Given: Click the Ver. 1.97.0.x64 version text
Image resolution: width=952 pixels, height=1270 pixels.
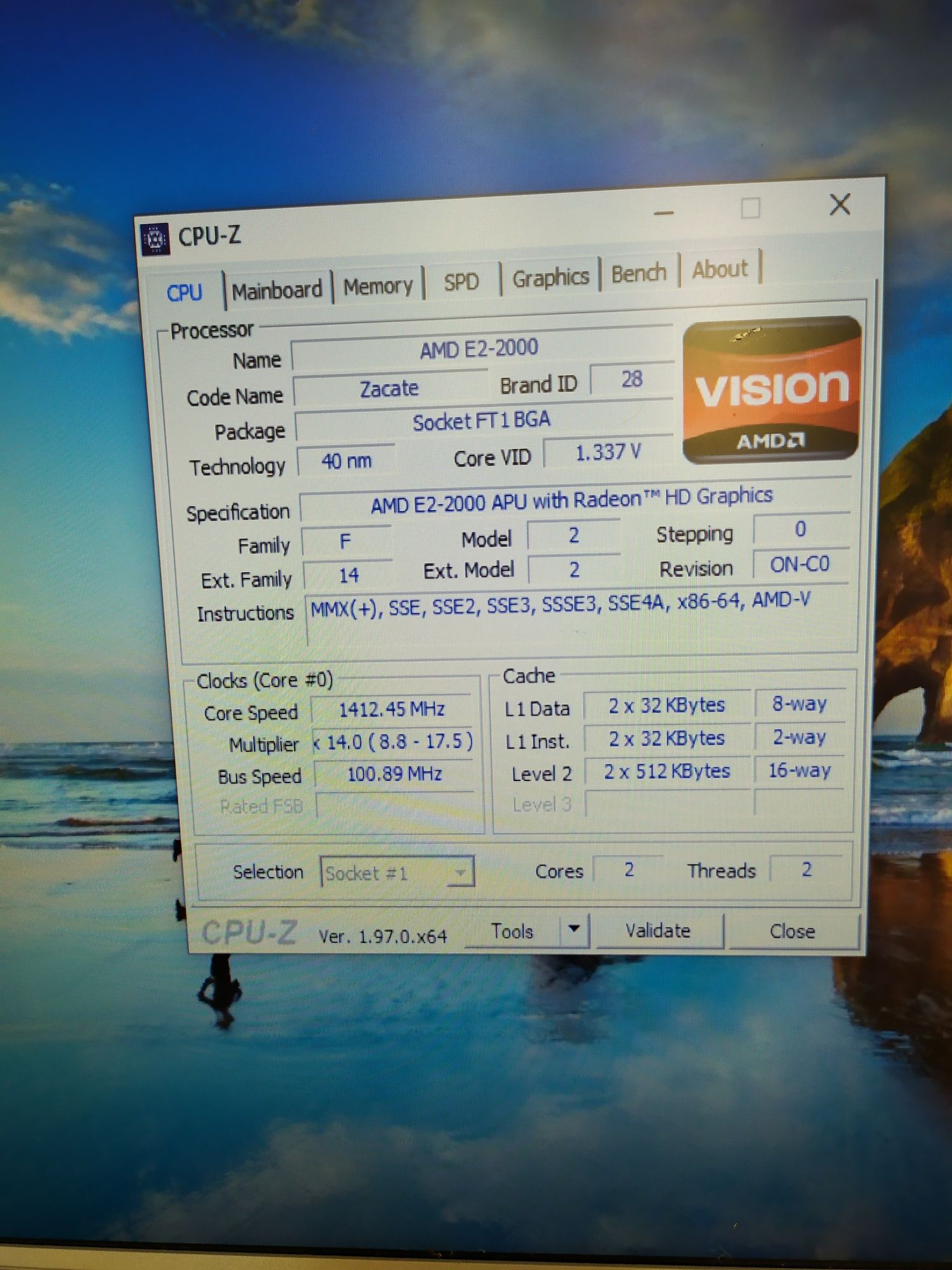Looking at the screenshot, I should click(x=383, y=937).
